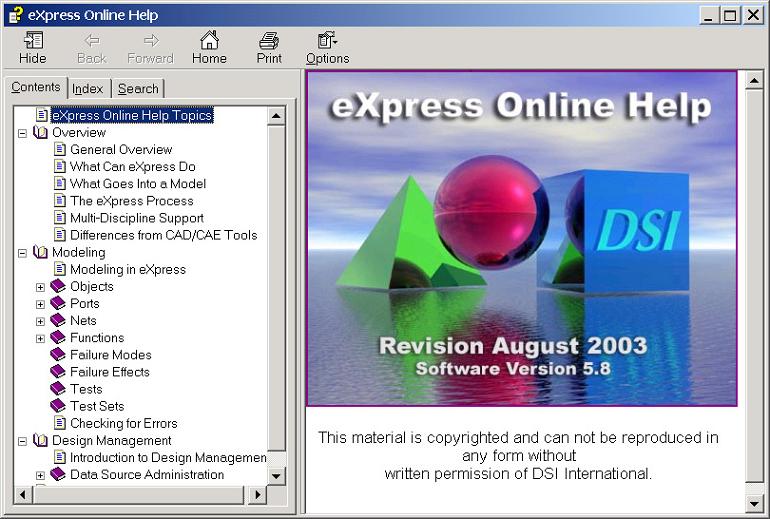Click the Test Sets book icon
This screenshot has height=519, width=770.
click(58, 406)
